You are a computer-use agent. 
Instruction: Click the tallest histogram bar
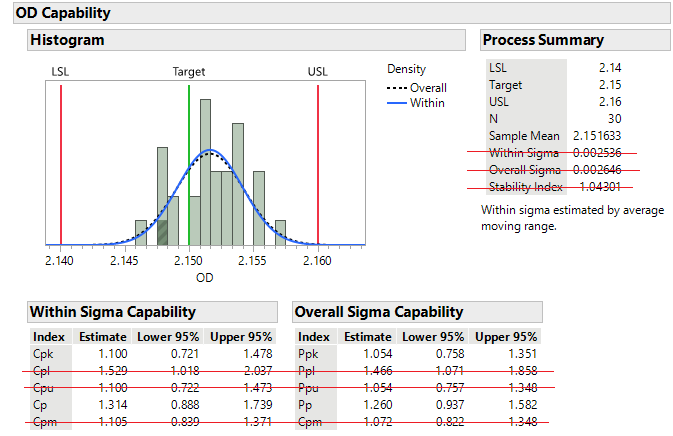tap(205, 170)
